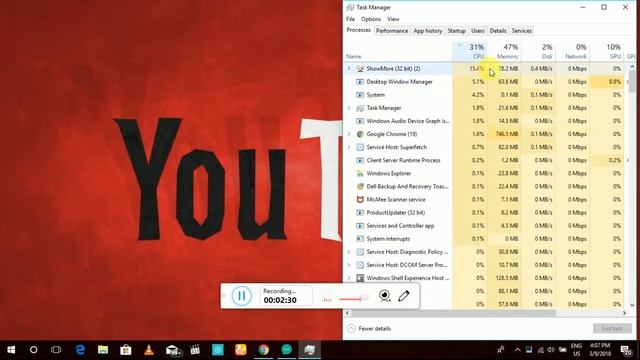Click the 746.5 MB memory cell
This screenshot has height=360, width=640.
pos(504,134)
